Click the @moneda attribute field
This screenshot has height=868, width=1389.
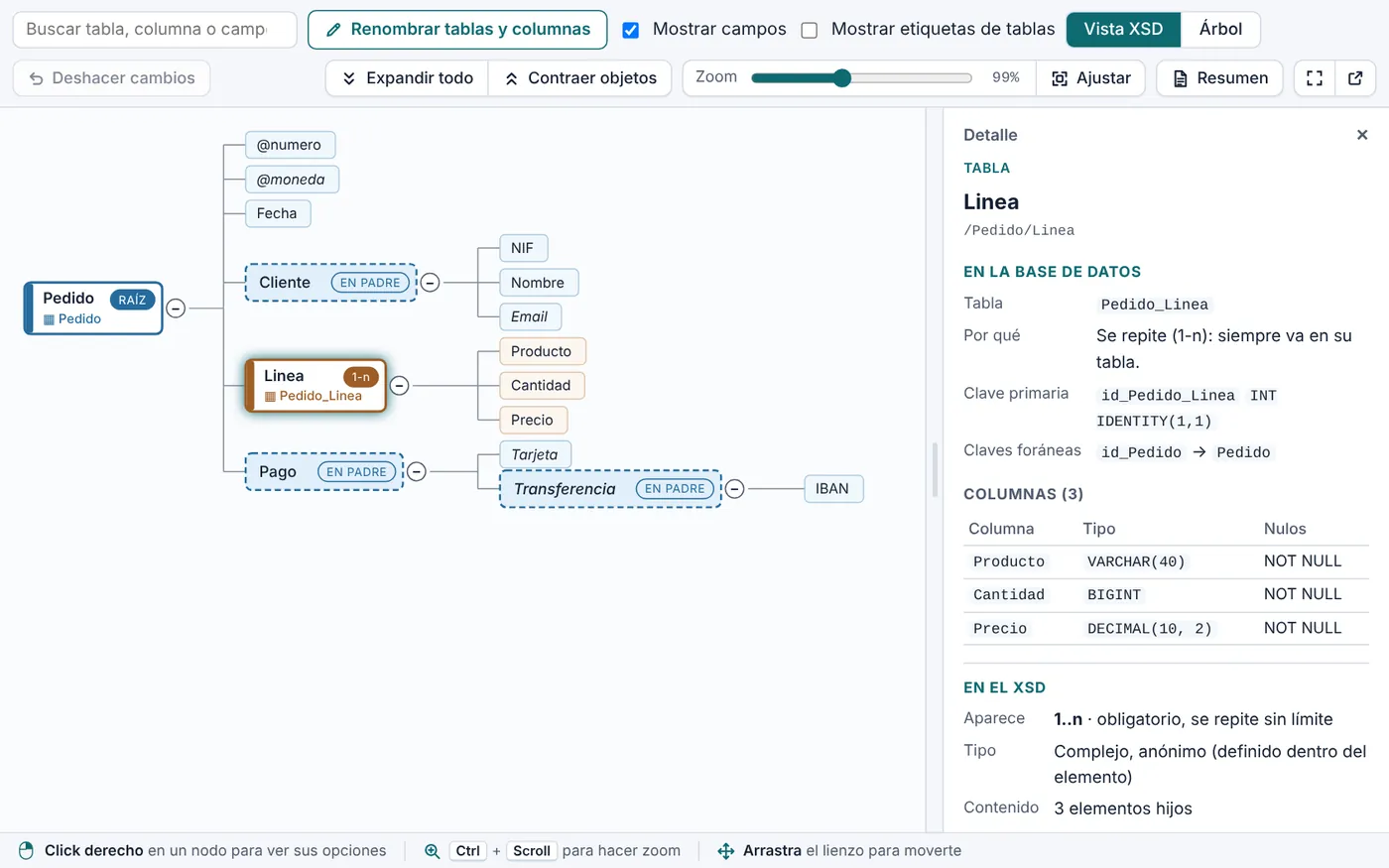click(292, 180)
